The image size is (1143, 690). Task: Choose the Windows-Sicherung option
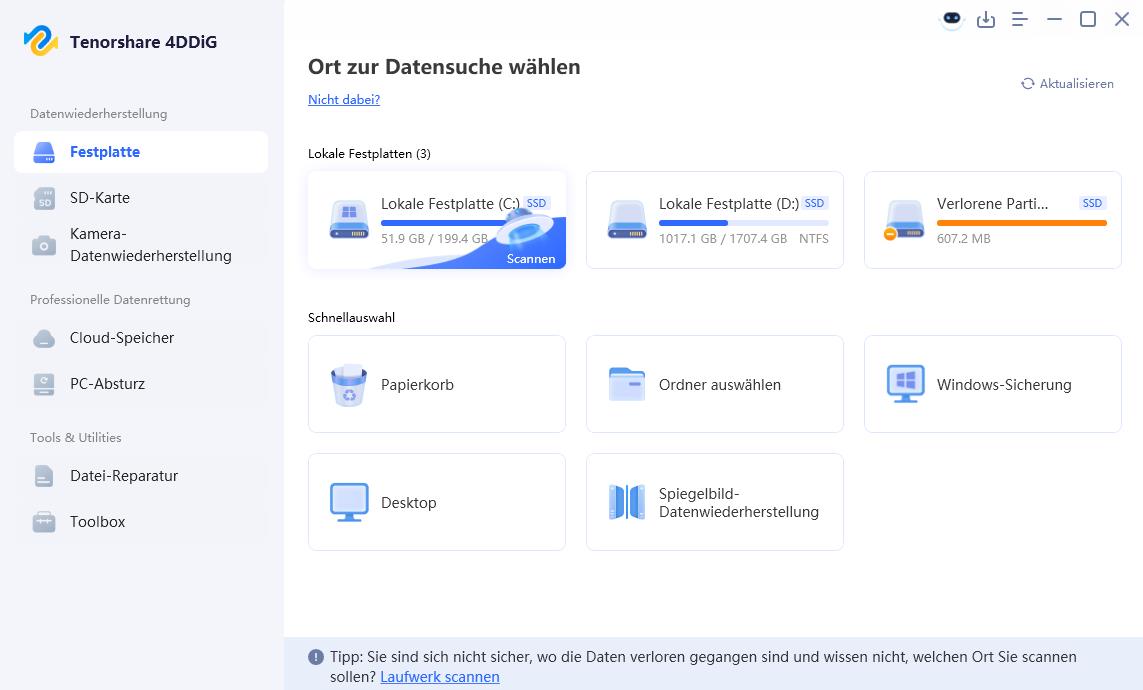click(x=993, y=384)
